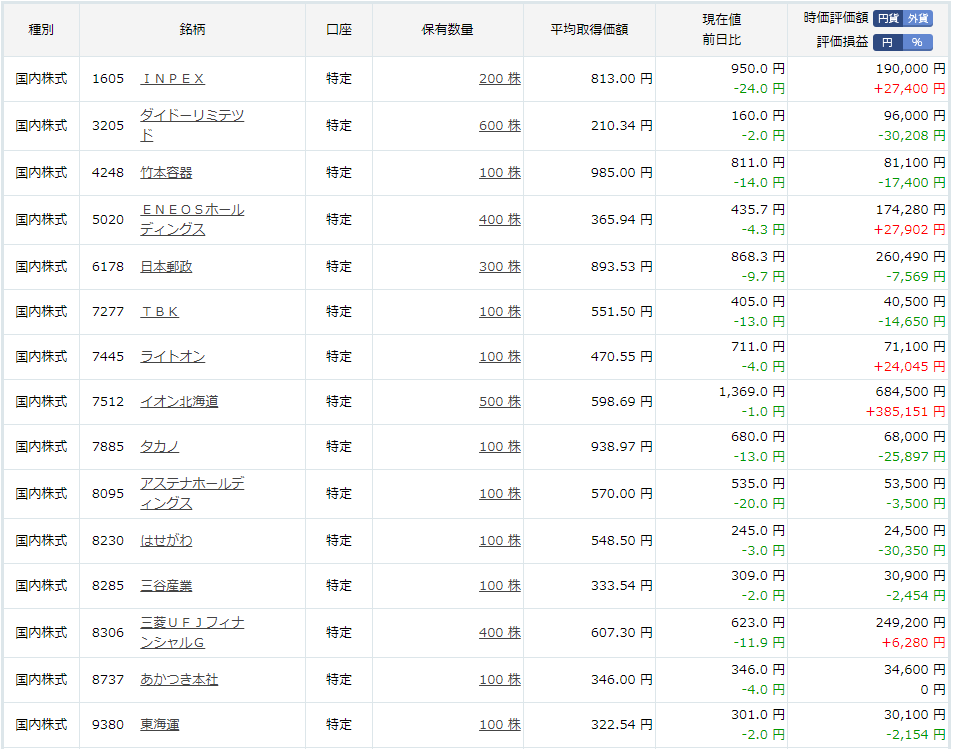
Task: Click the 500 株 quantity for イオン北海道
Action: [500, 402]
